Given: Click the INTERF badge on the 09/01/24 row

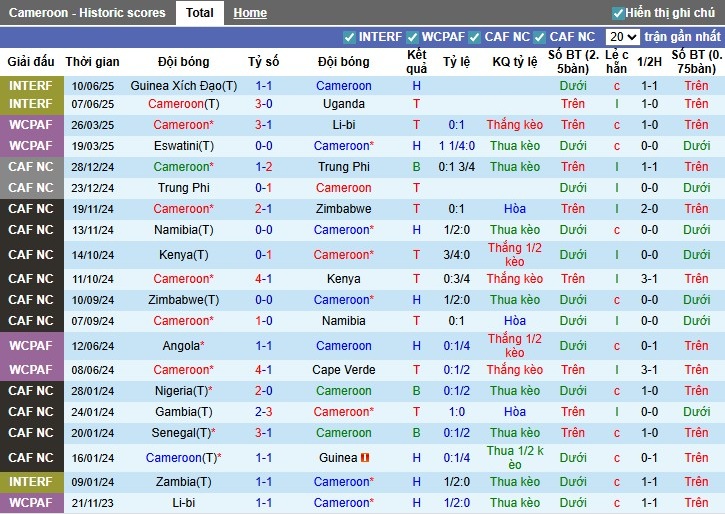Looking at the screenshot, I should [x=30, y=482].
